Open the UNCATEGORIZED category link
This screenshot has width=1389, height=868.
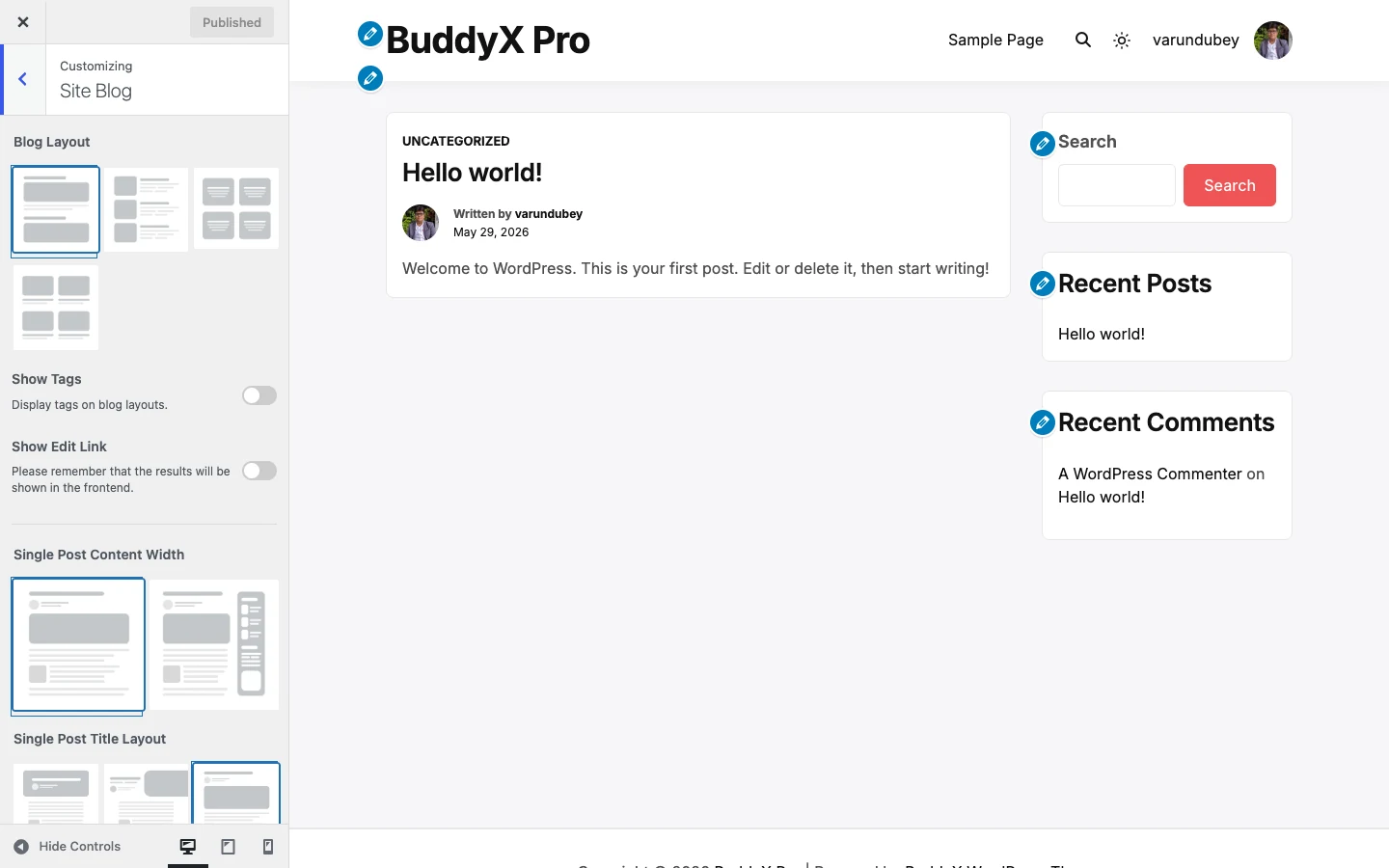click(456, 141)
